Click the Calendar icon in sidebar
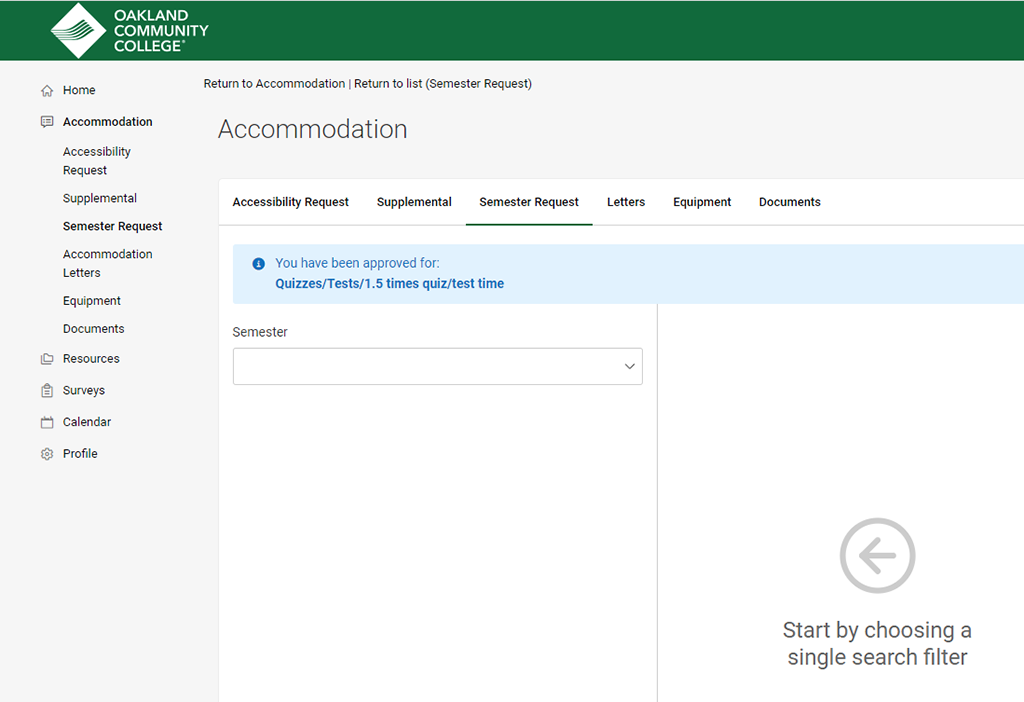This screenshot has height=702, width=1024. 47,423
